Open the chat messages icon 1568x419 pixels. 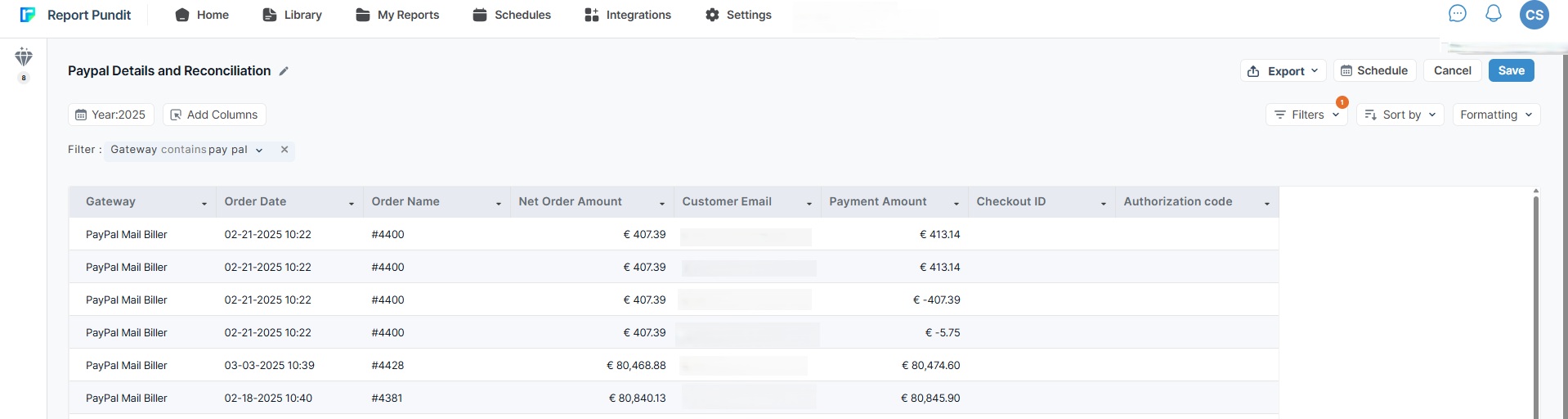1458,14
